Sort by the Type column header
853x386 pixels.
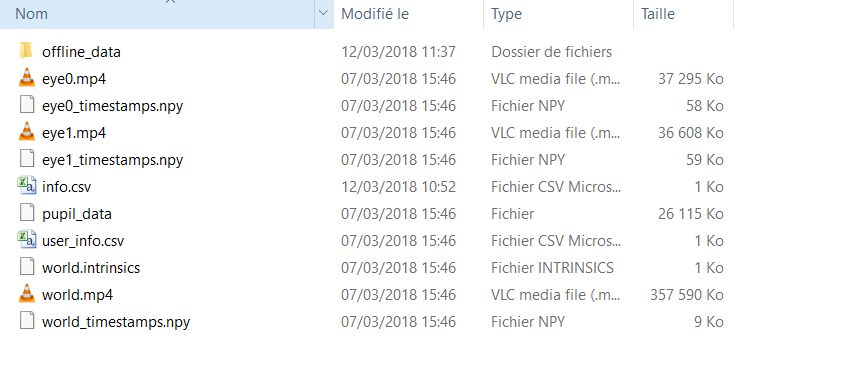pos(558,14)
